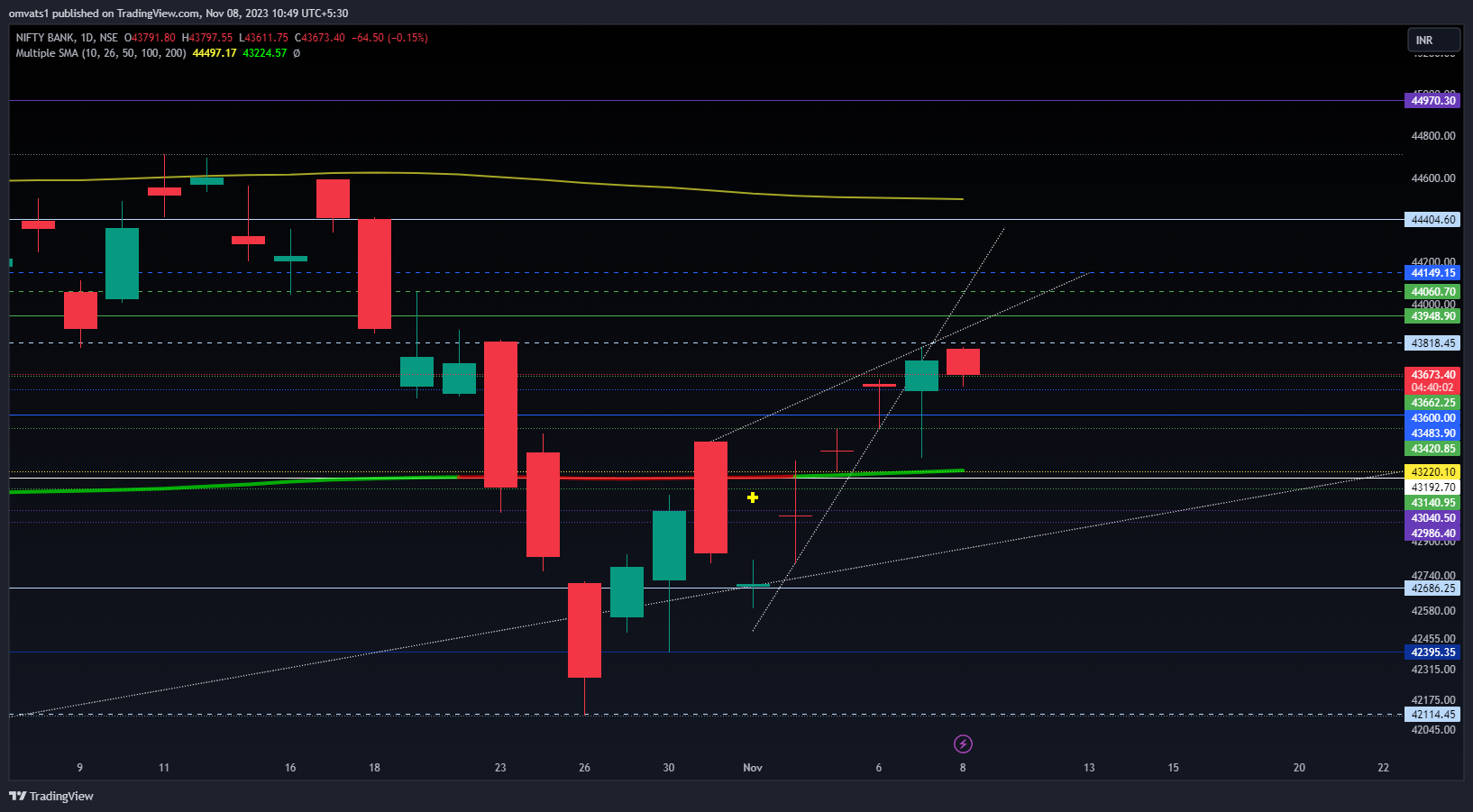Click date 13 on the time axis
The height and width of the screenshot is (812, 1473).
click(1089, 768)
